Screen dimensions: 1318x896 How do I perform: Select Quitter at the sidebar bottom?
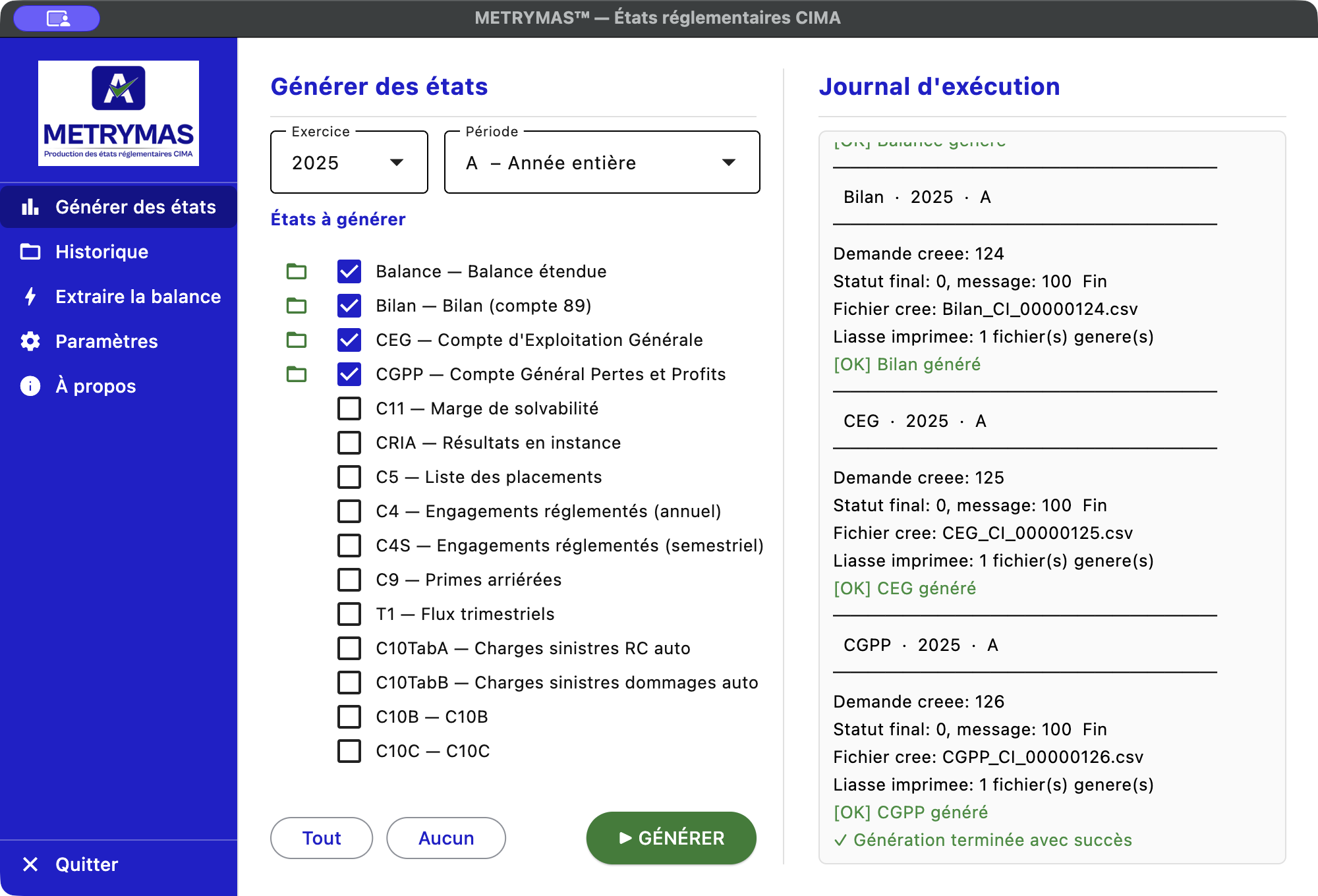(119, 864)
